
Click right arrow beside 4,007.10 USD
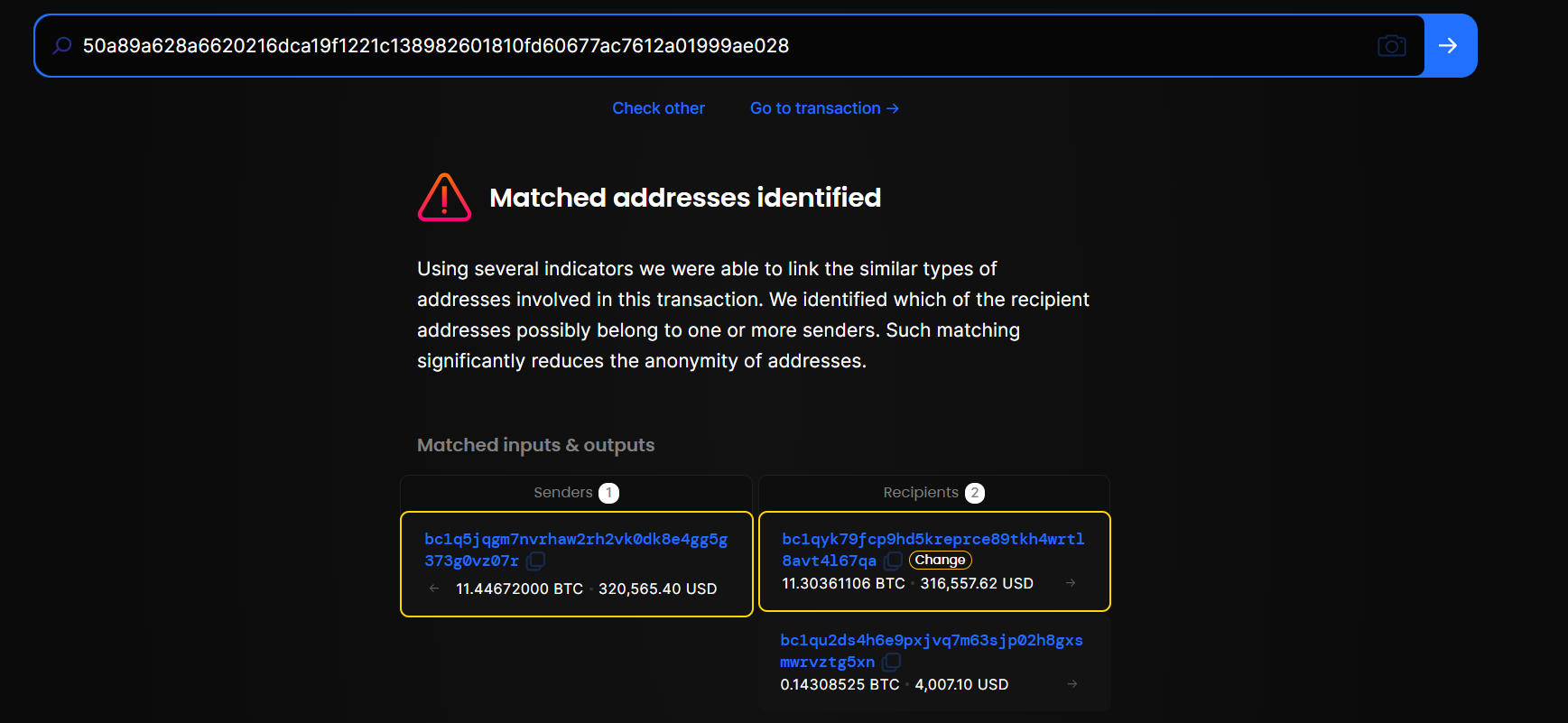(x=1072, y=684)
